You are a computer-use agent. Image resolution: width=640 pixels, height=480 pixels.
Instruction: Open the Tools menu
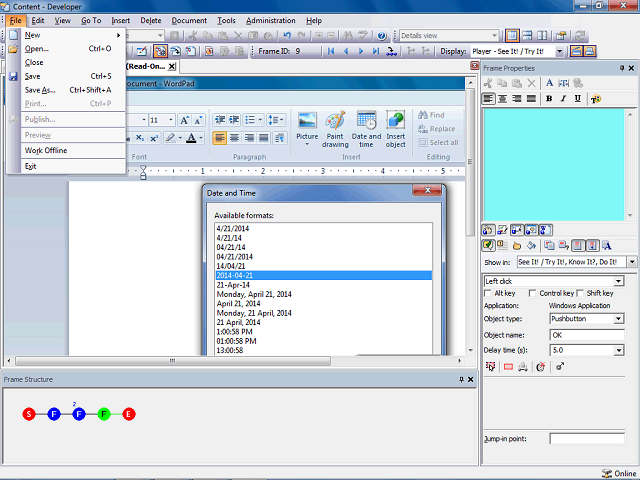pyautogui.click(x=226, y=20)
